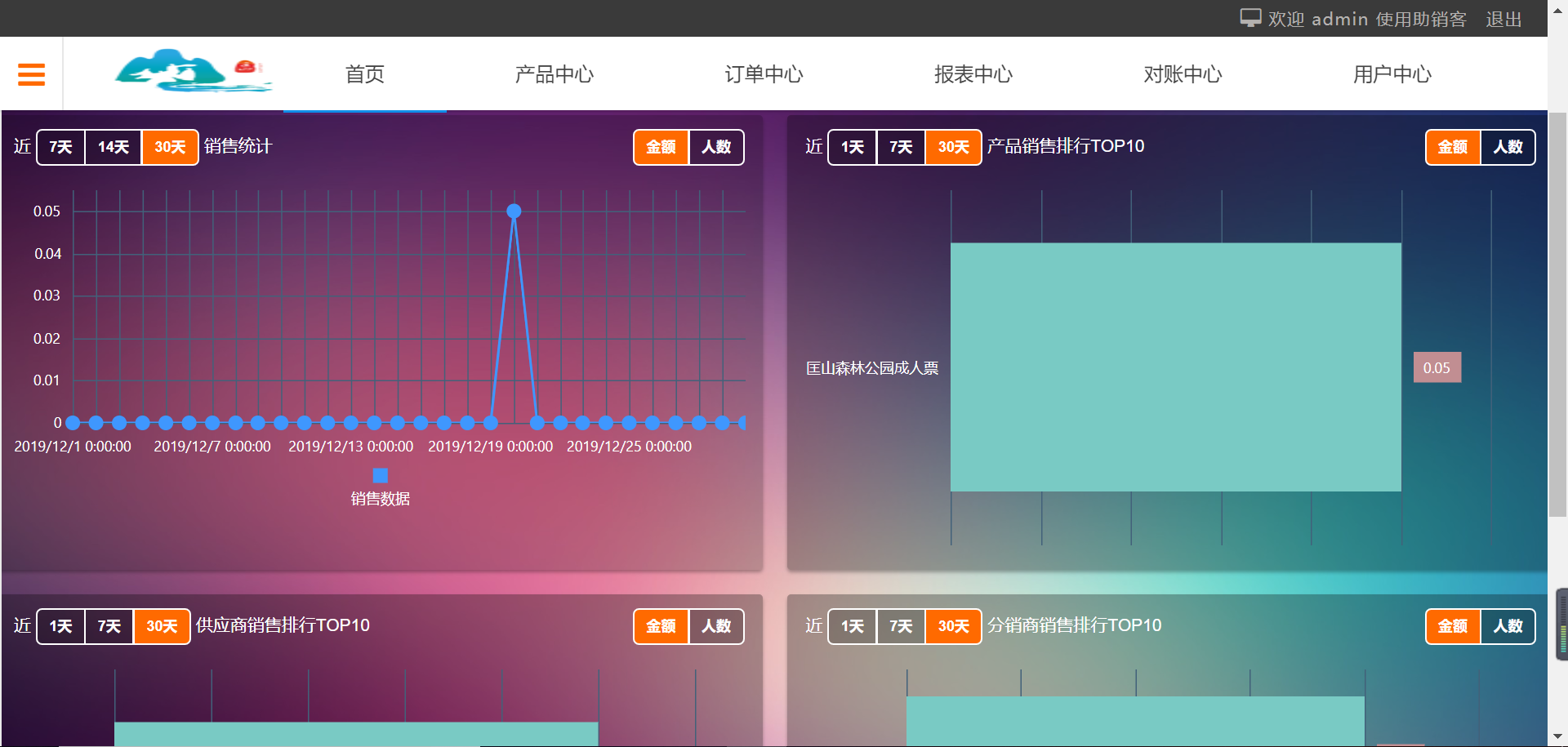
Task: Click the 退出 logout link
Action: 1503,19
